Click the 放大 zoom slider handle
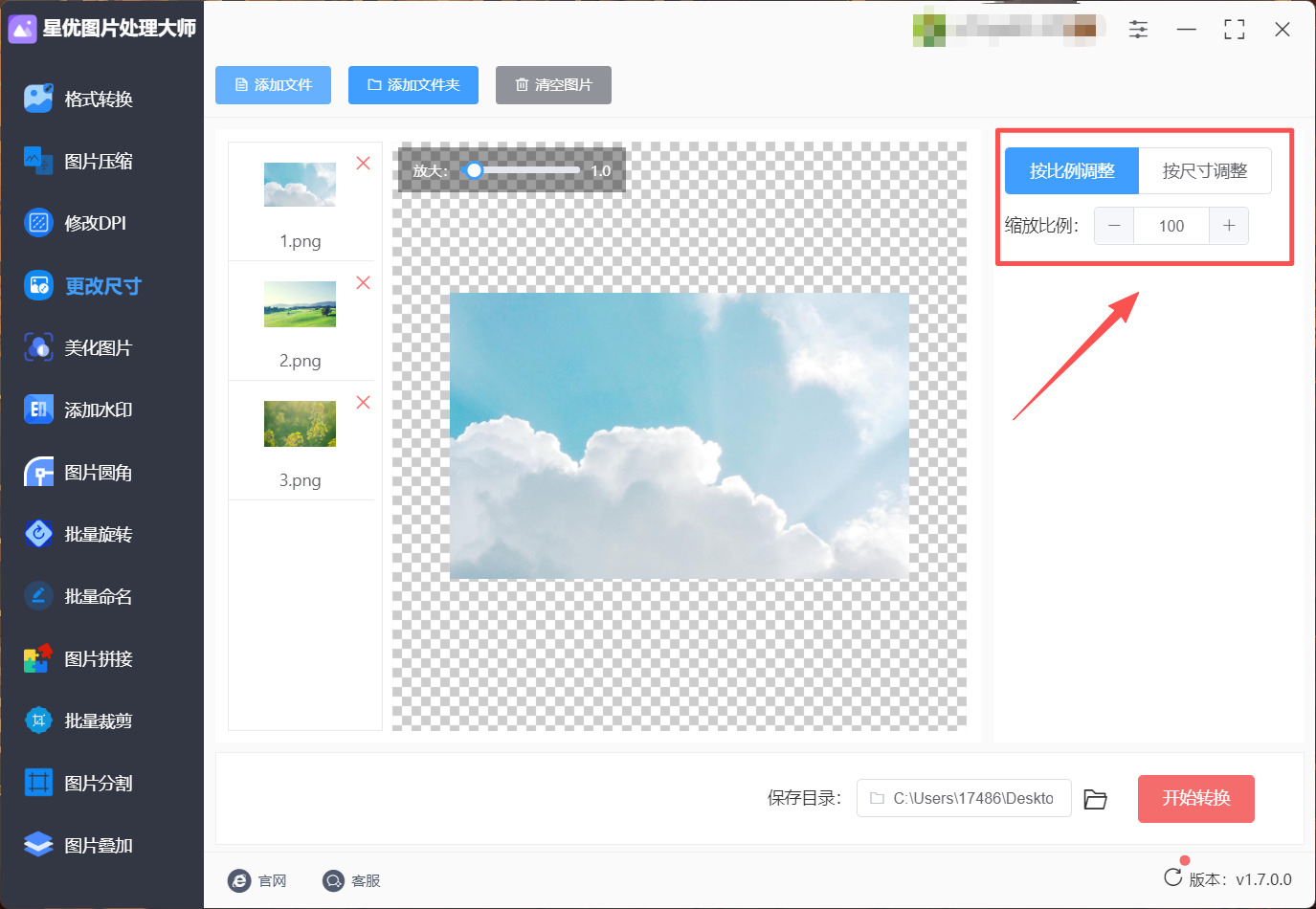 pyautogui.click(x=474, y=170)
